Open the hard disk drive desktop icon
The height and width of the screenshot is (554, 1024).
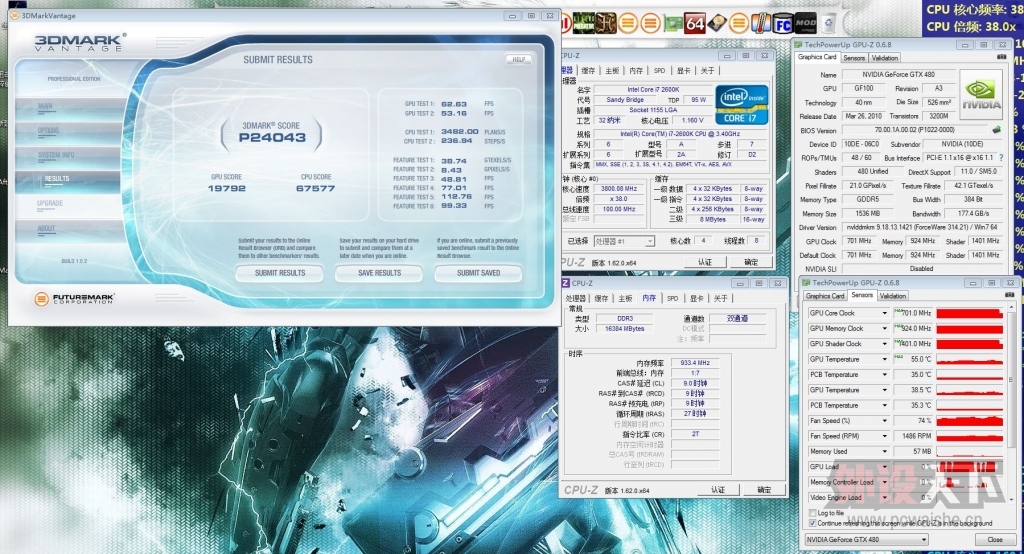716,24
